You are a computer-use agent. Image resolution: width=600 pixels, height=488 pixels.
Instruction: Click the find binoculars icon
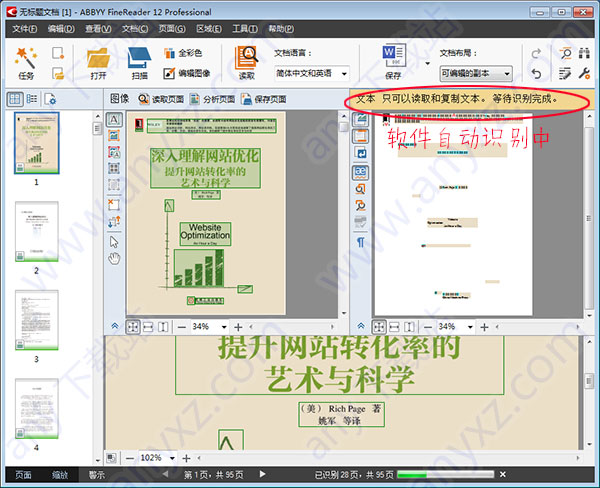coord(584,53)
